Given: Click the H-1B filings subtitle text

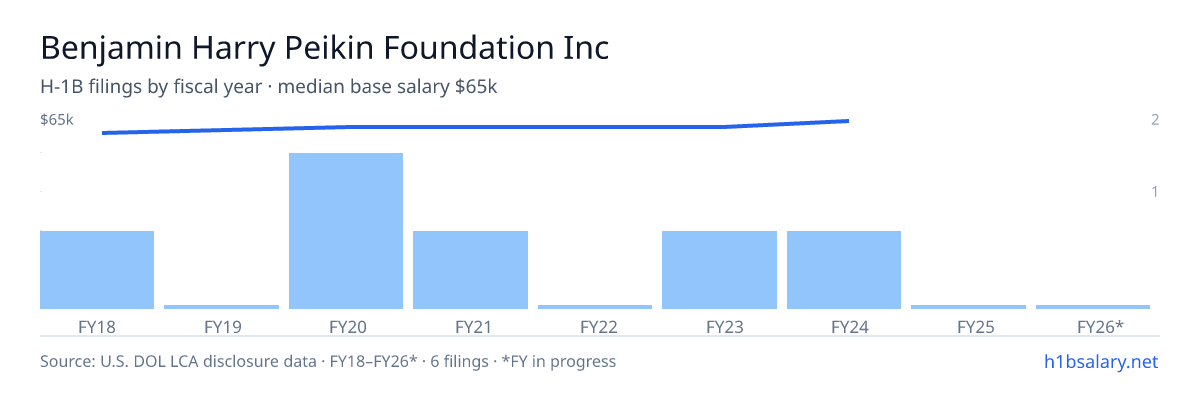Looking at the screenshot, I should [x=269, y=87].
